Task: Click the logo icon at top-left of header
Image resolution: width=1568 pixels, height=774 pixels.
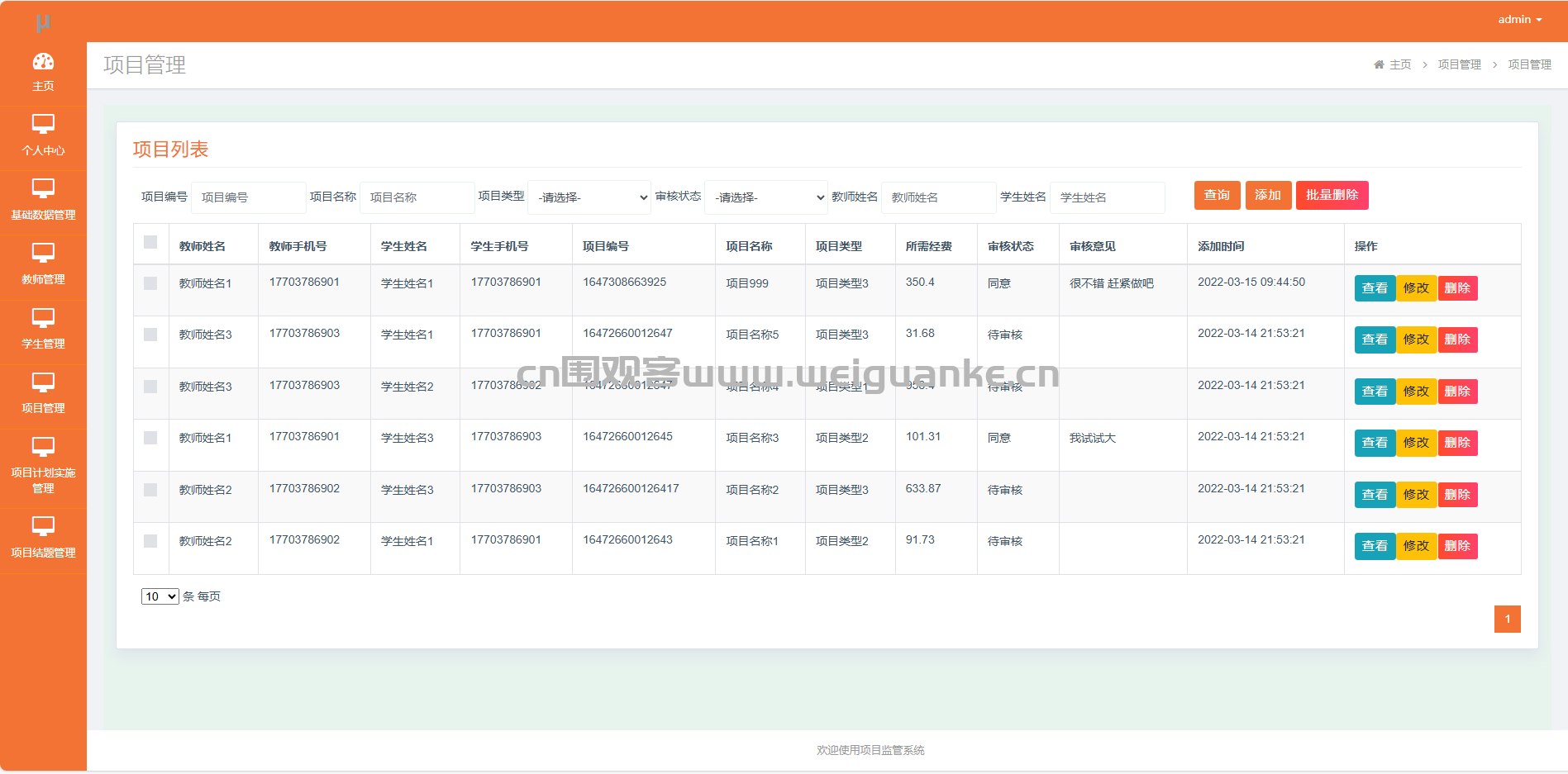Action: (44, 23)
